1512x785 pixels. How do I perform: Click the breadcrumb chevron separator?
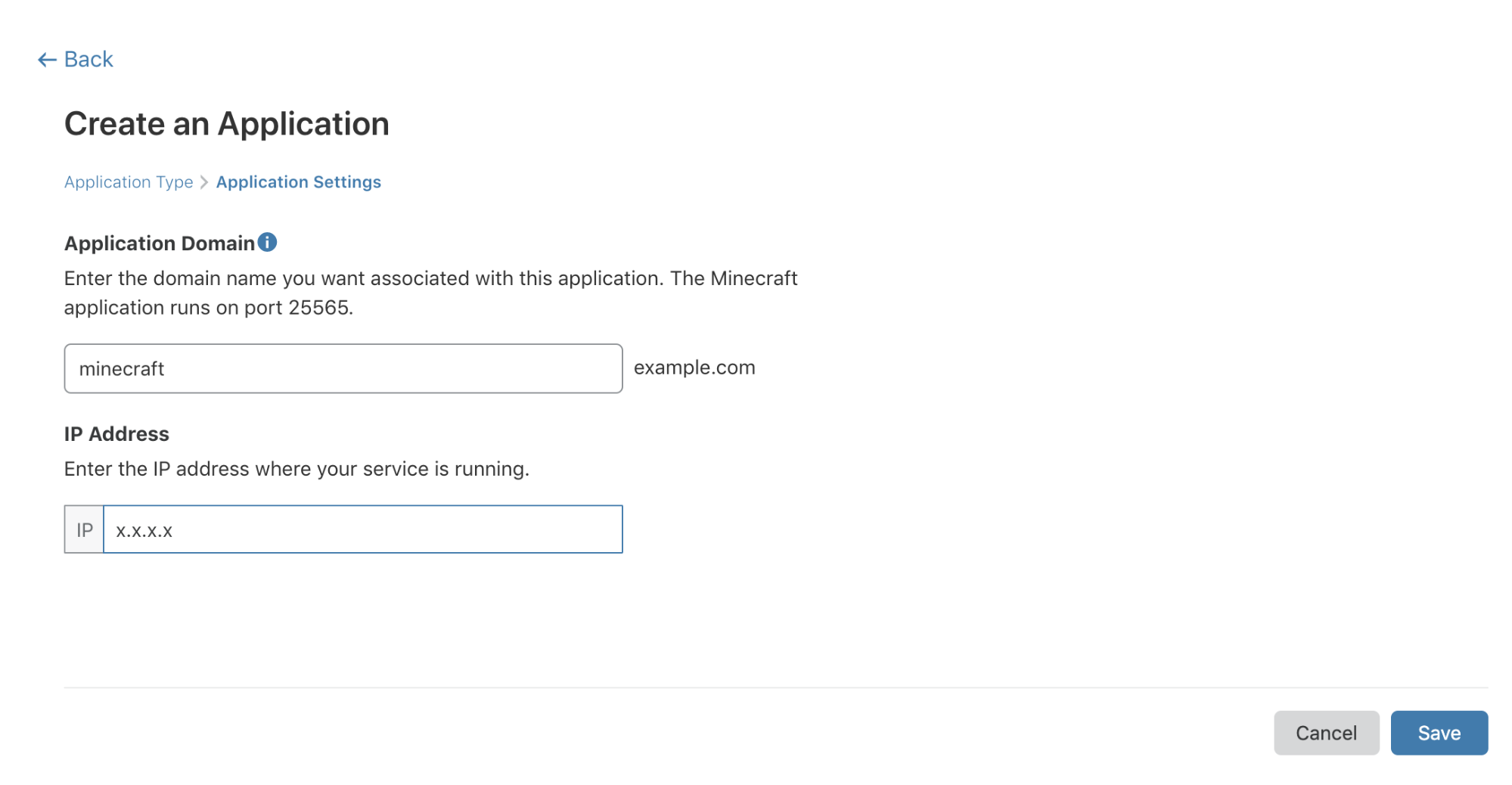(204, 182)
